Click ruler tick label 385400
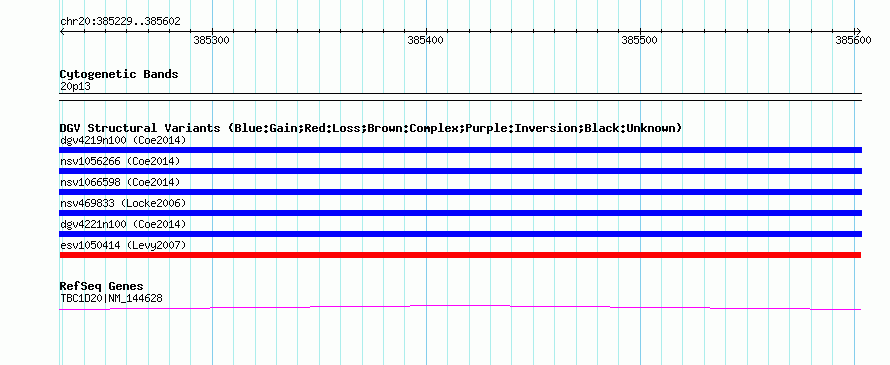The height and width of the screenshot is (365, 890). (425, 40)
